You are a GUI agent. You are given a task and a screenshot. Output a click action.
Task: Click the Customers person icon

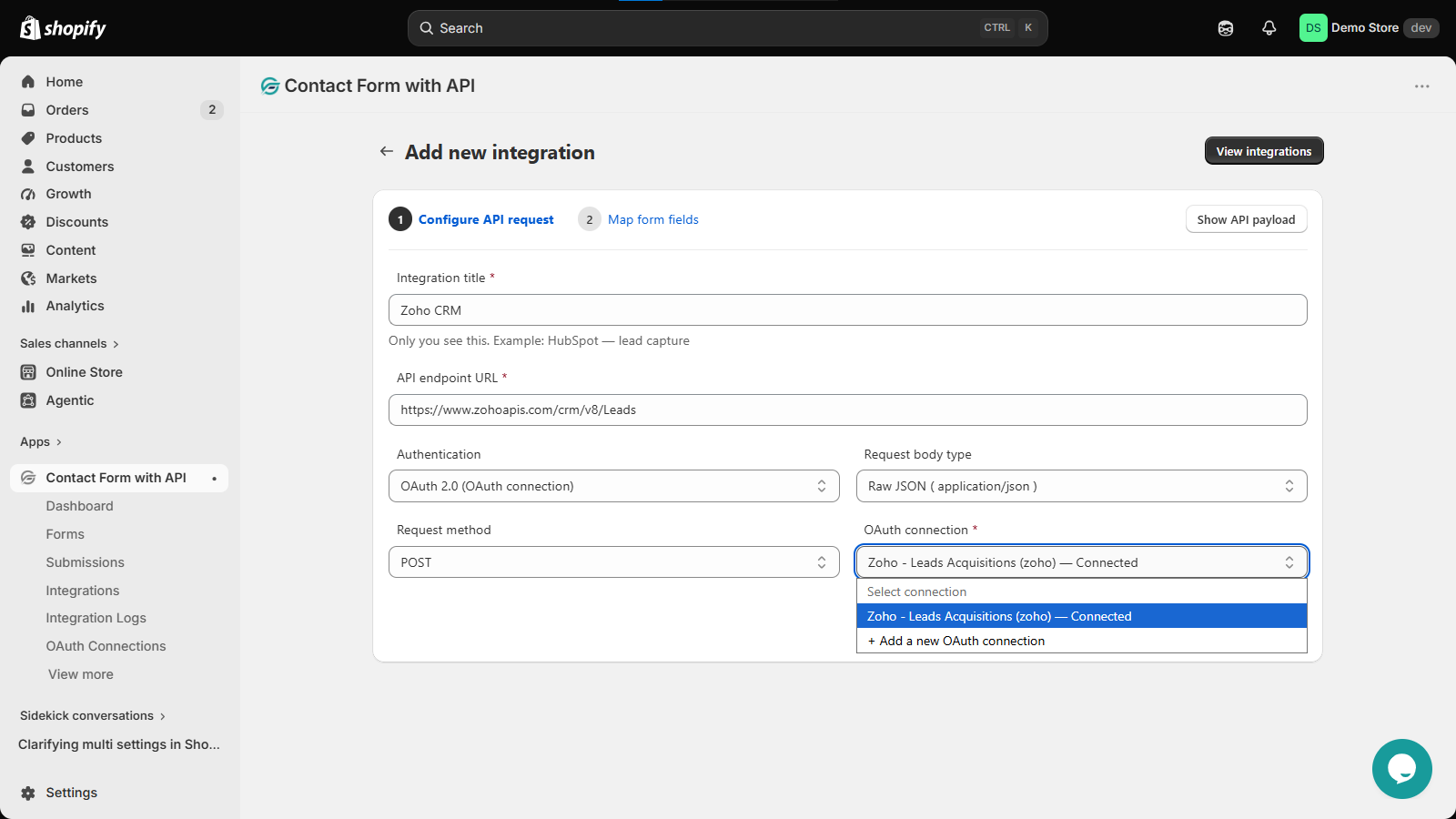pyautogui.click(x=28, y=167)
